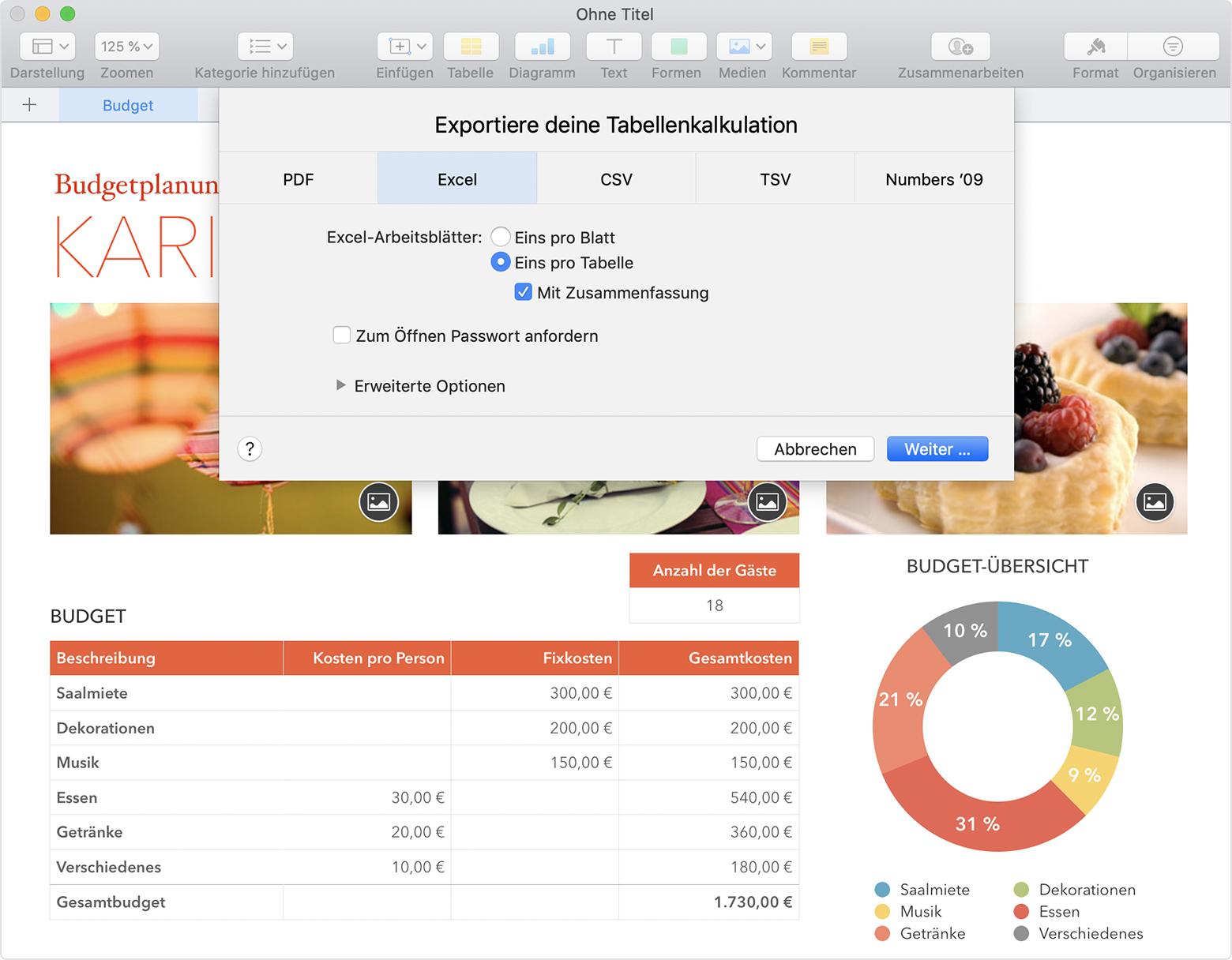Switch to PDF export tab
Screen dimensions: 1232x960
[x=299, y=179]
